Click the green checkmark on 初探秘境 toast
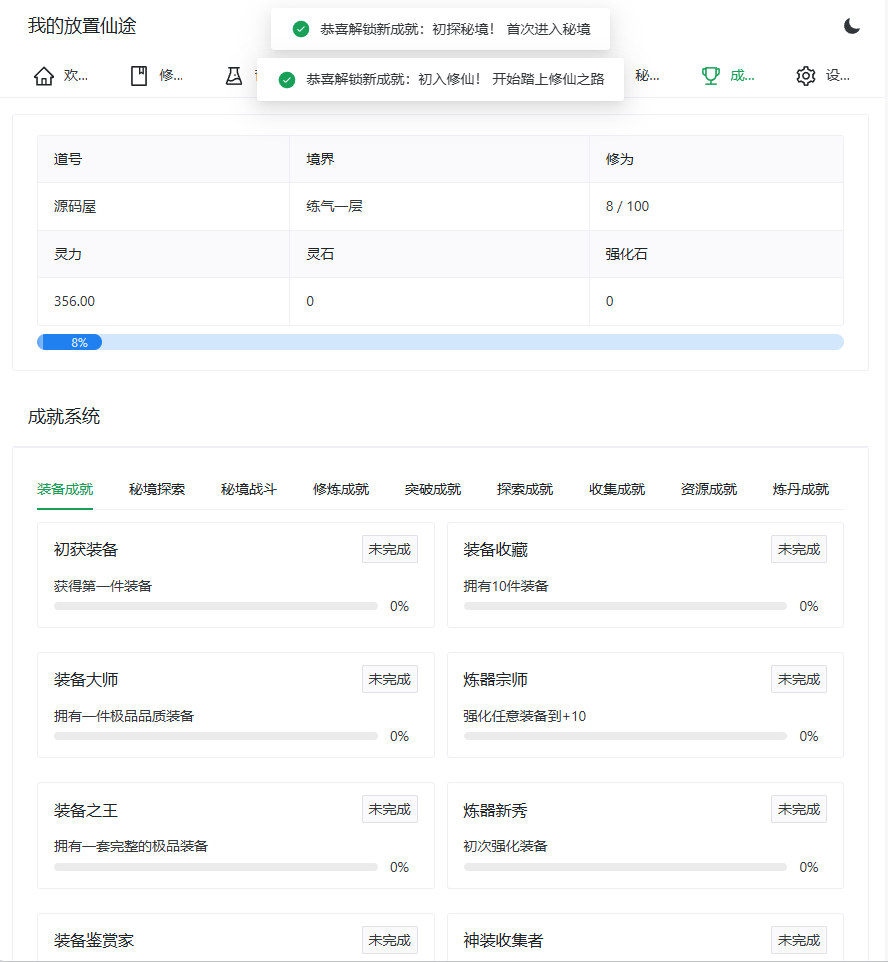 pos(301,29)
